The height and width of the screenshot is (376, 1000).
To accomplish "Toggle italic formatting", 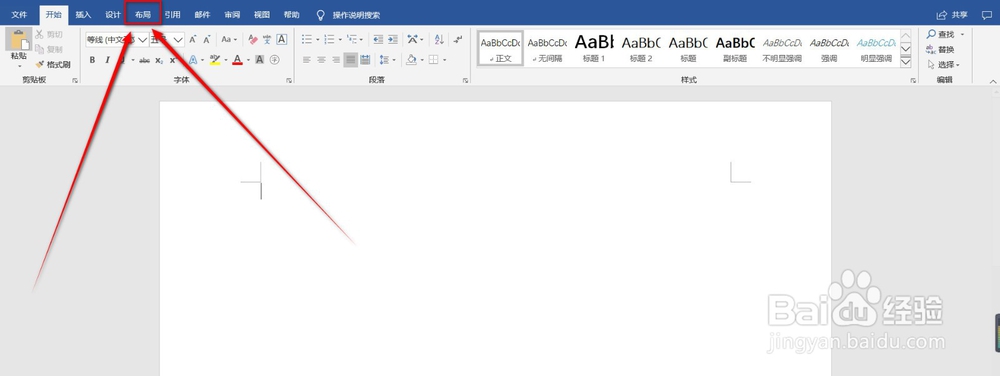I will point(107,60).
